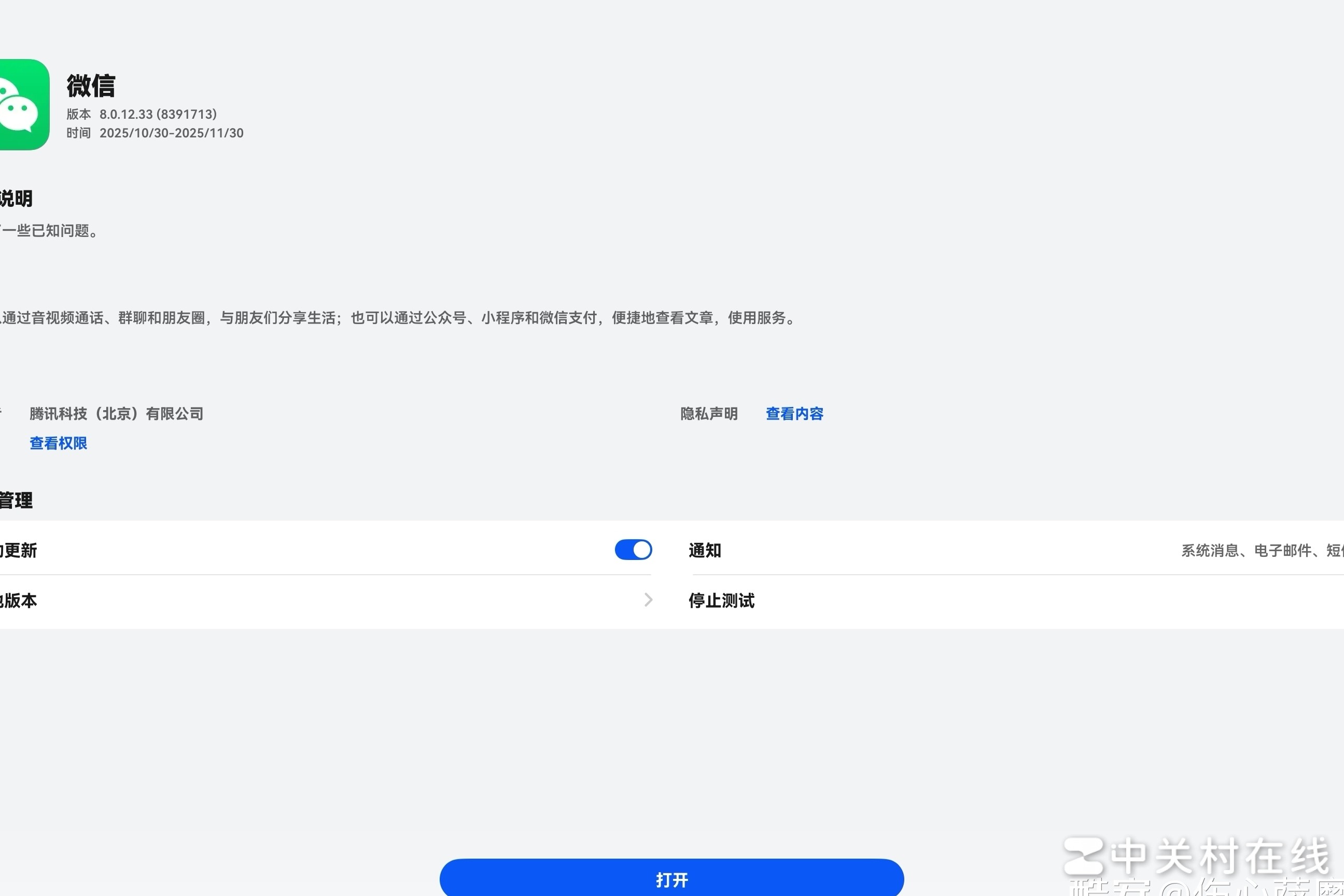Click the 说明 section heading
Screen dimensions: 1344x896
pos(16,199)
